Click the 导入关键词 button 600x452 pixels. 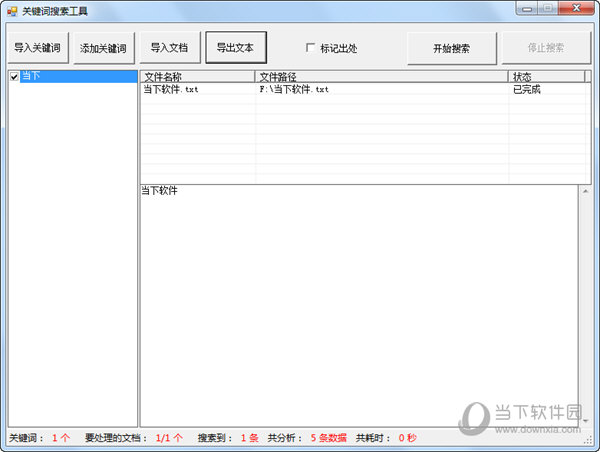click(38, 48)
